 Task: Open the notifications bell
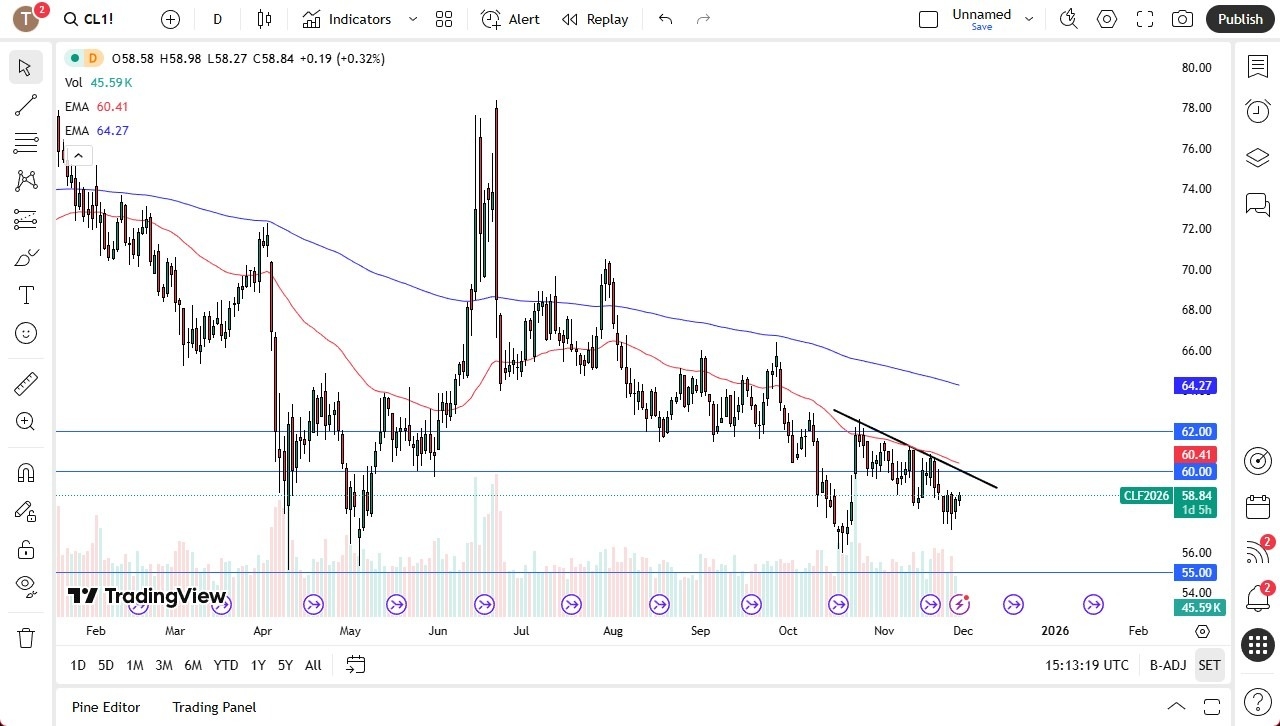tap(1257, 597)
